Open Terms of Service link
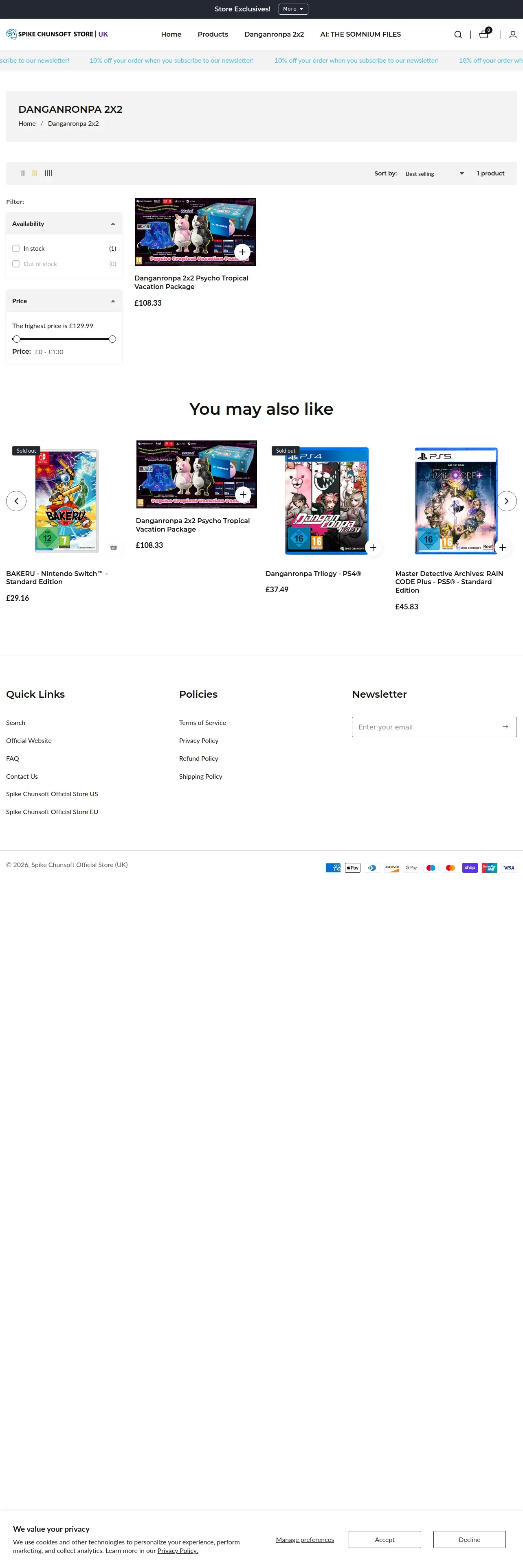Image resolution: width=523 pixels, height=1568 pixels. [202, 723]
